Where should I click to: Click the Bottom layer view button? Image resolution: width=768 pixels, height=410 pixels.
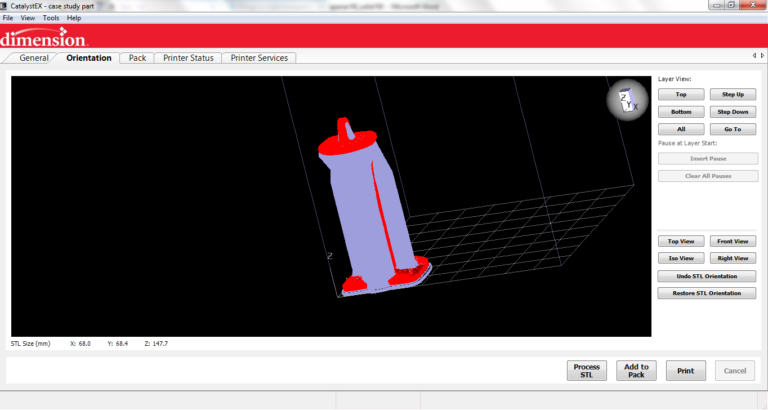[x=681, y=112]
